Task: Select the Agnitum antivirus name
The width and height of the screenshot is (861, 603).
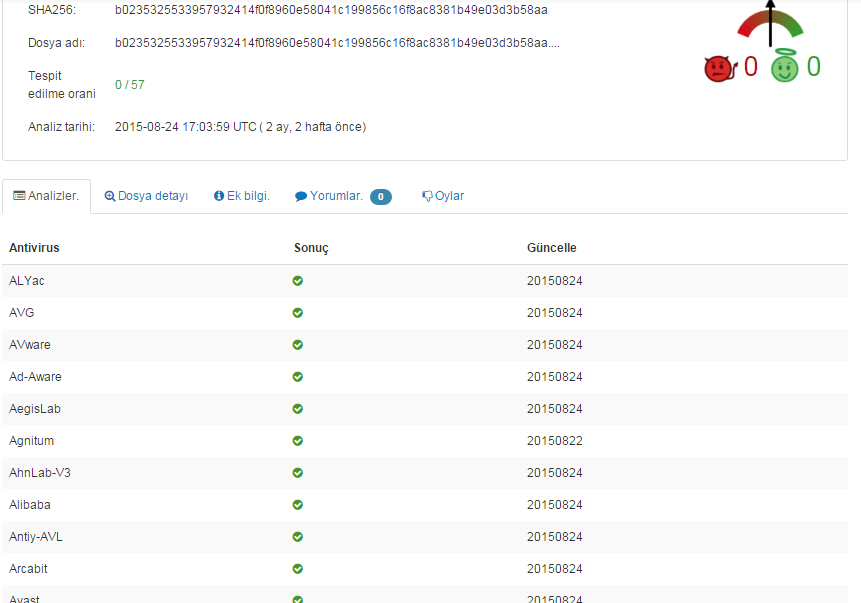Action: tap(31, 440)
